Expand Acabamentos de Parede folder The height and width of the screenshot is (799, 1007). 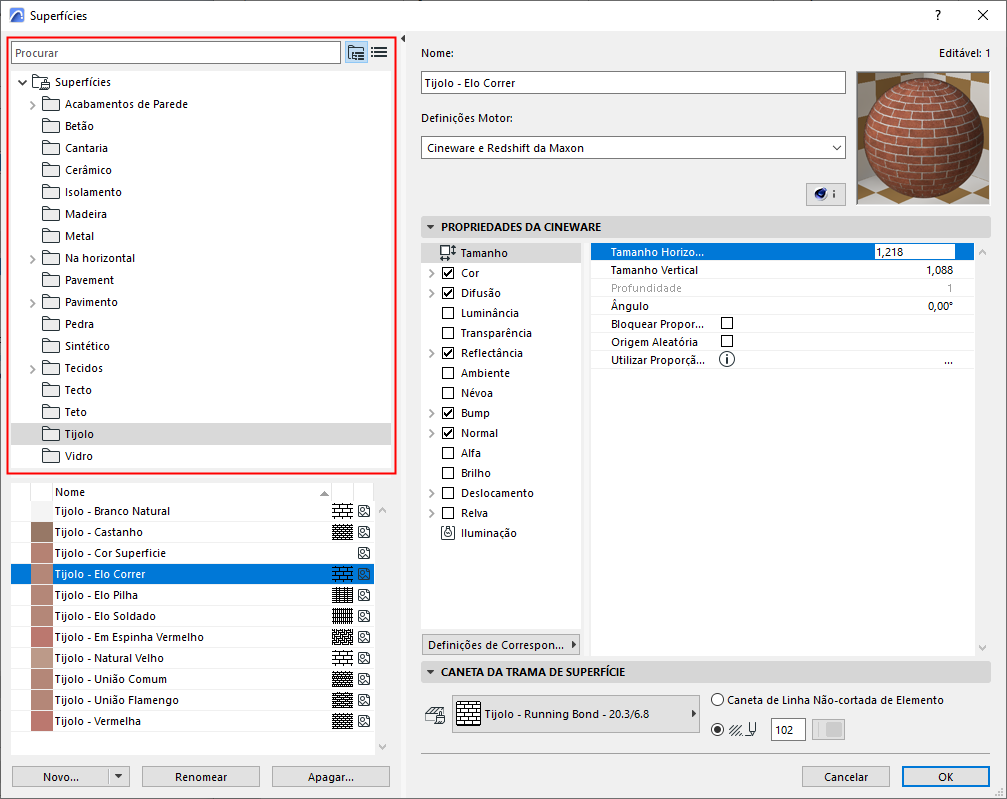pyautogui.click(x=32, y=105)
